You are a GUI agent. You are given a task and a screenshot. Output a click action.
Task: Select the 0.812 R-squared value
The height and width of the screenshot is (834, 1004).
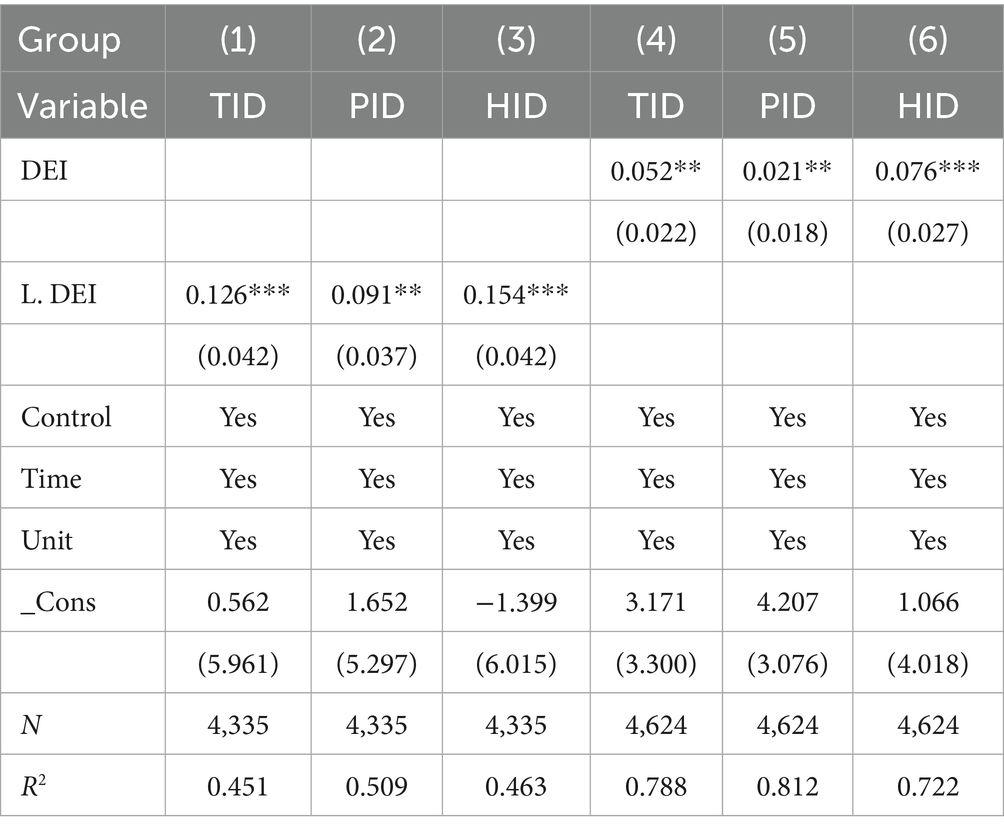click(x=788, y=787)
